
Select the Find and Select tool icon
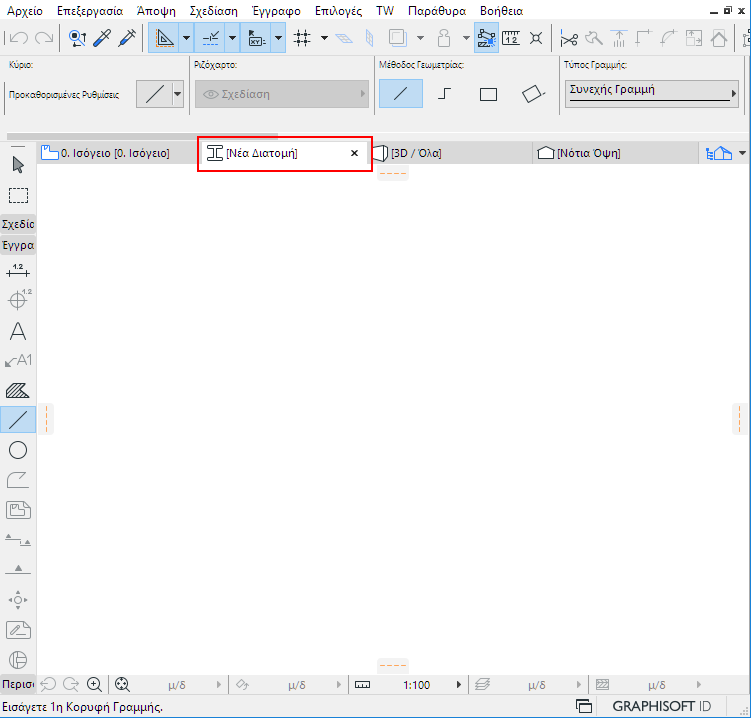pos(77,38)
